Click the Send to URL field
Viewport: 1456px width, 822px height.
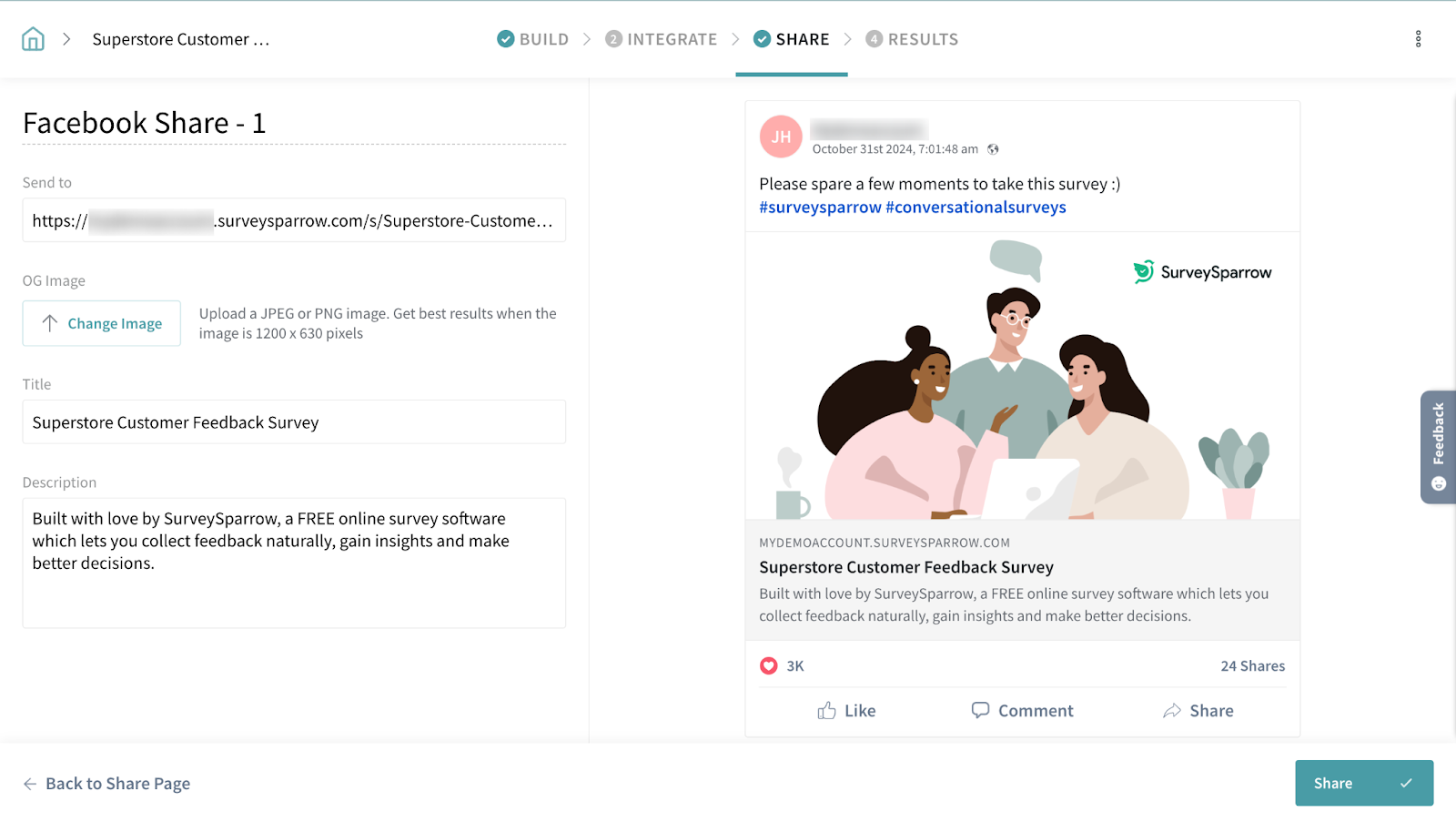pyautogui.click(x=294, y=220)
